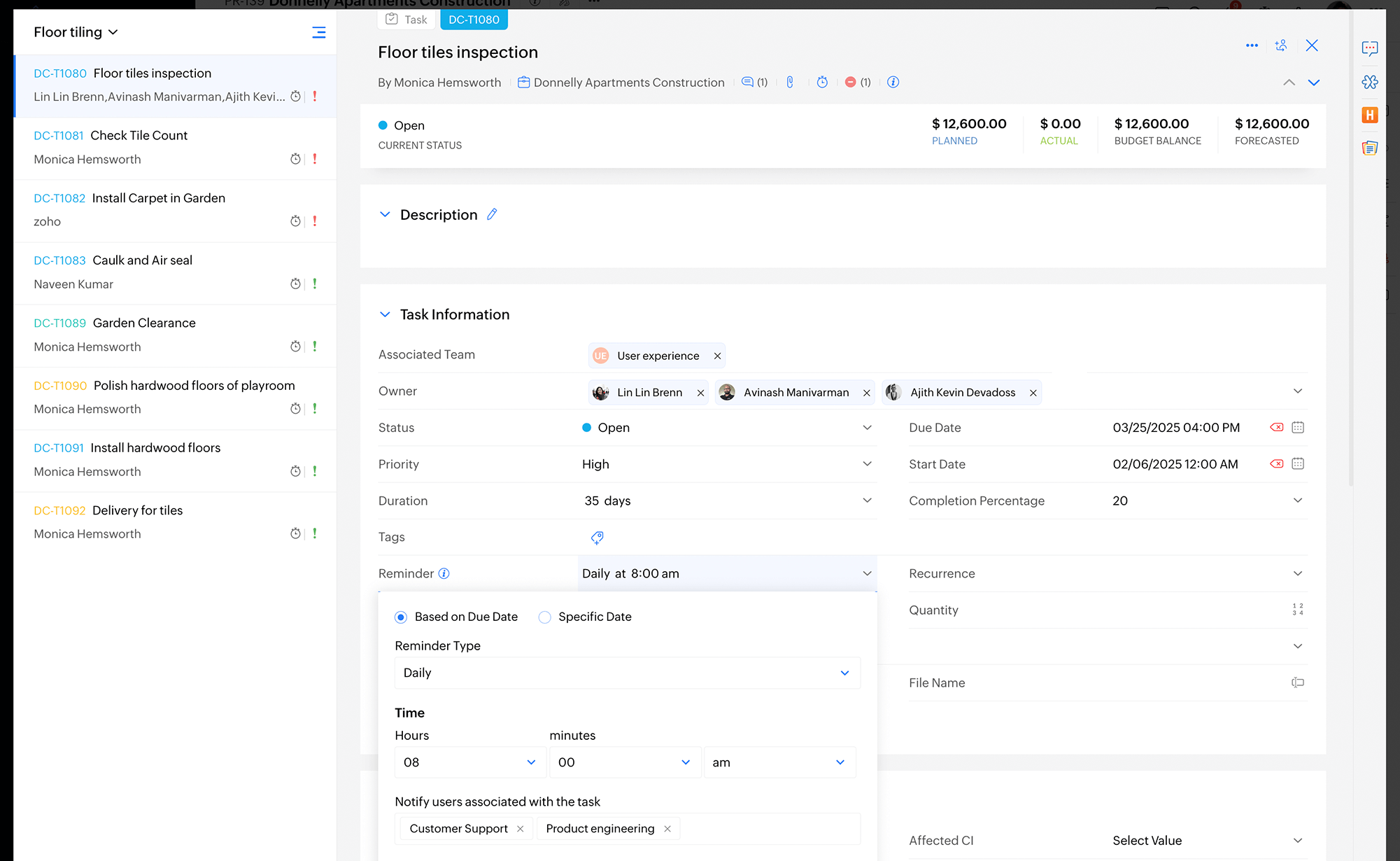Open the comments icon showing (1)

[x=748, y=82]
